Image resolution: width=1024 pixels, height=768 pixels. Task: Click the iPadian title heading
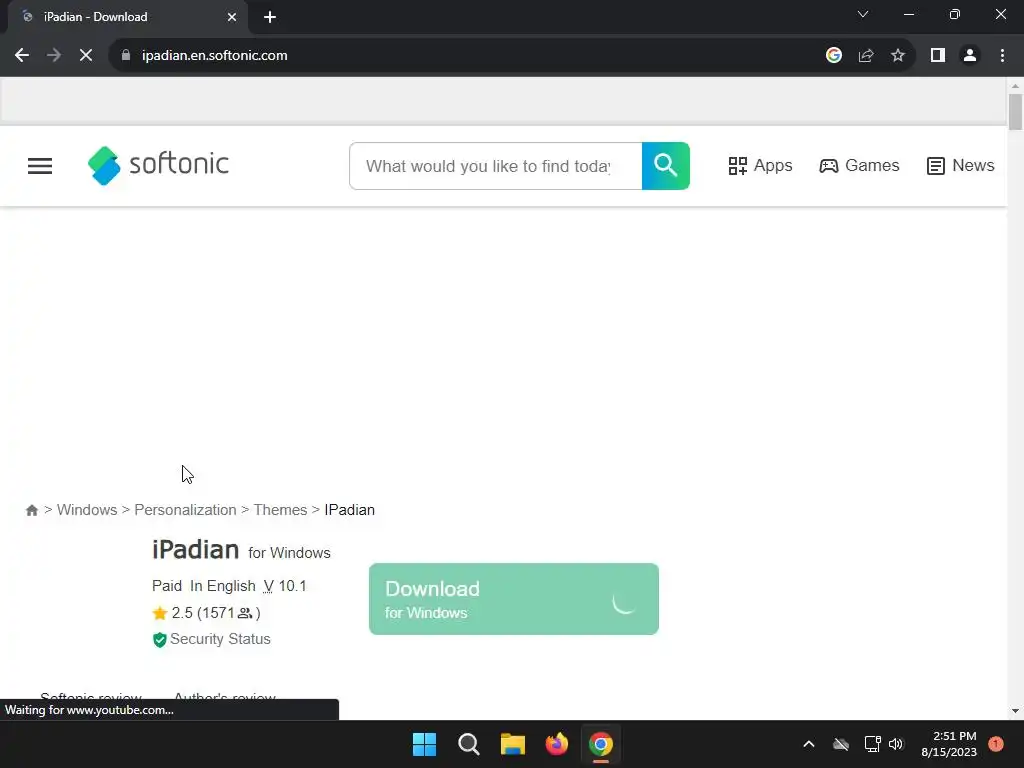195,550
